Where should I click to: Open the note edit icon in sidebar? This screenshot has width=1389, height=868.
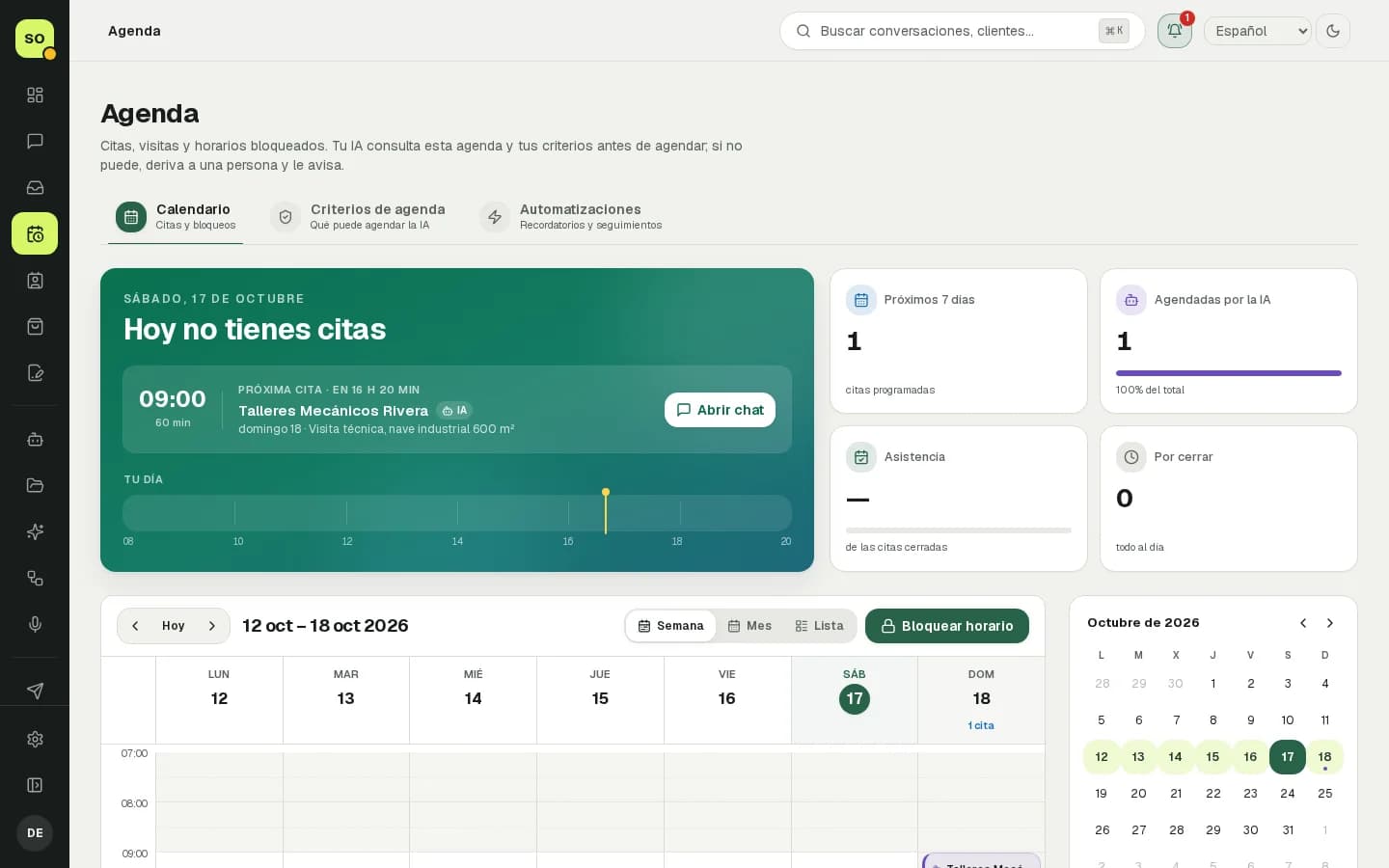click(x=35, y=373)
